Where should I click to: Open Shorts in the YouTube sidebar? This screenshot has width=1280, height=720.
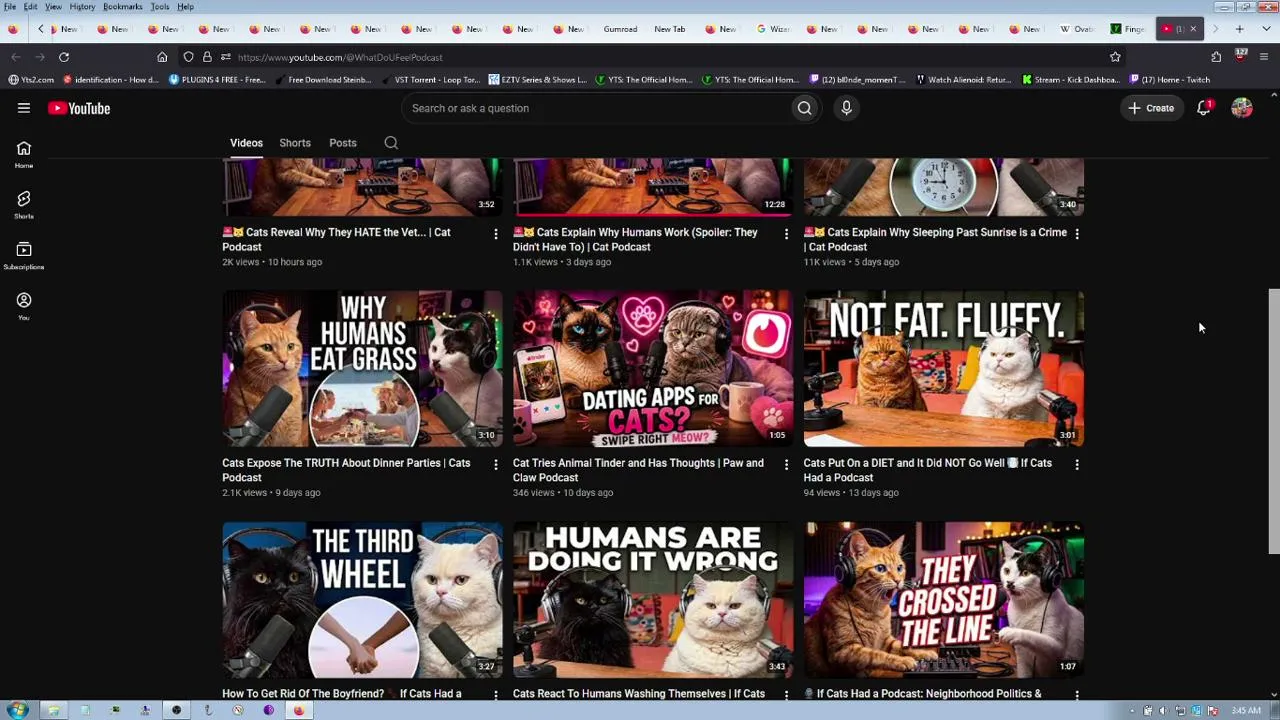tap(24, 205)
